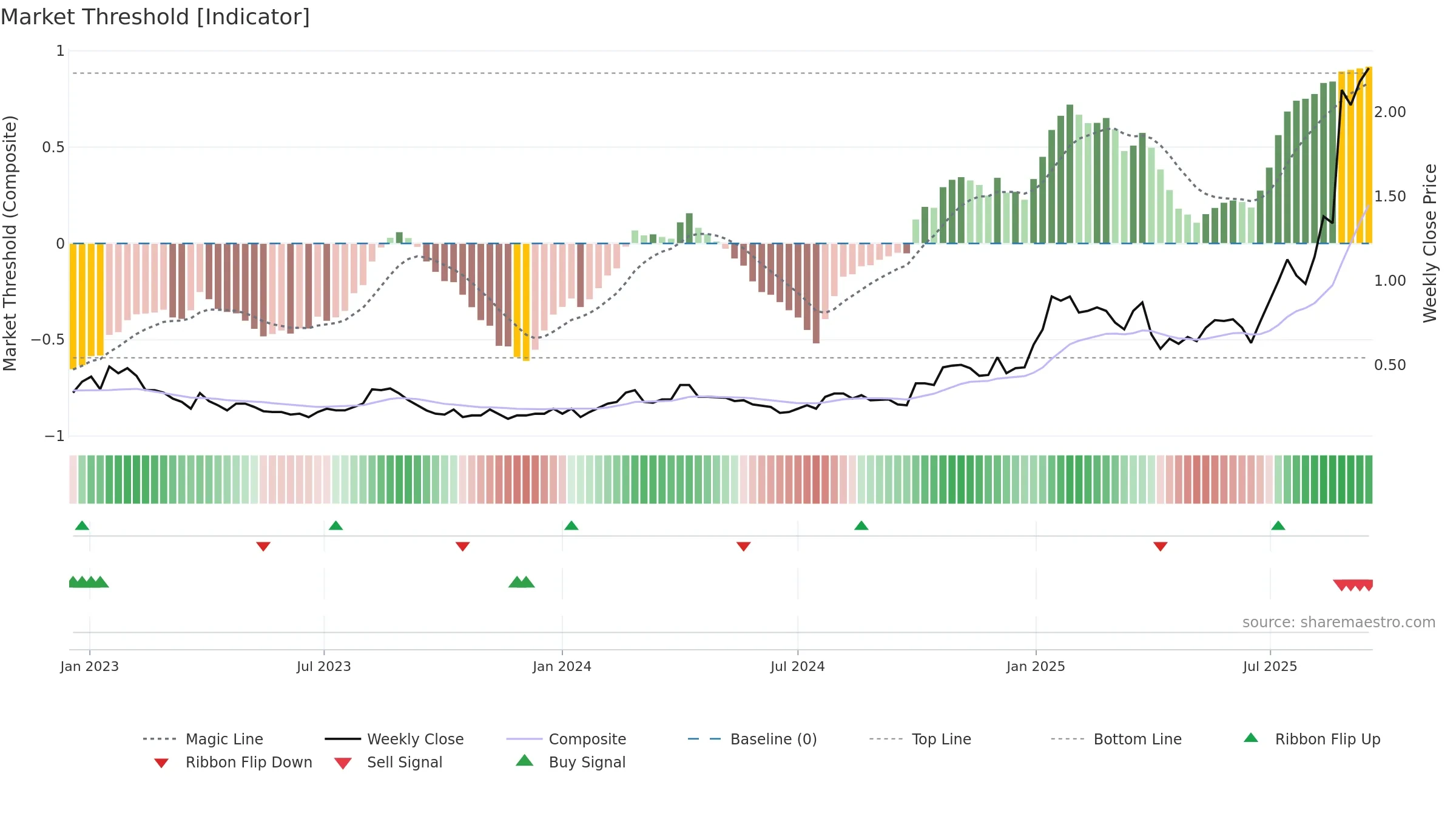The image size is (1456, 819).
Task: Click the ribbon flip up marker near Jan 2024
Action: 571,525
